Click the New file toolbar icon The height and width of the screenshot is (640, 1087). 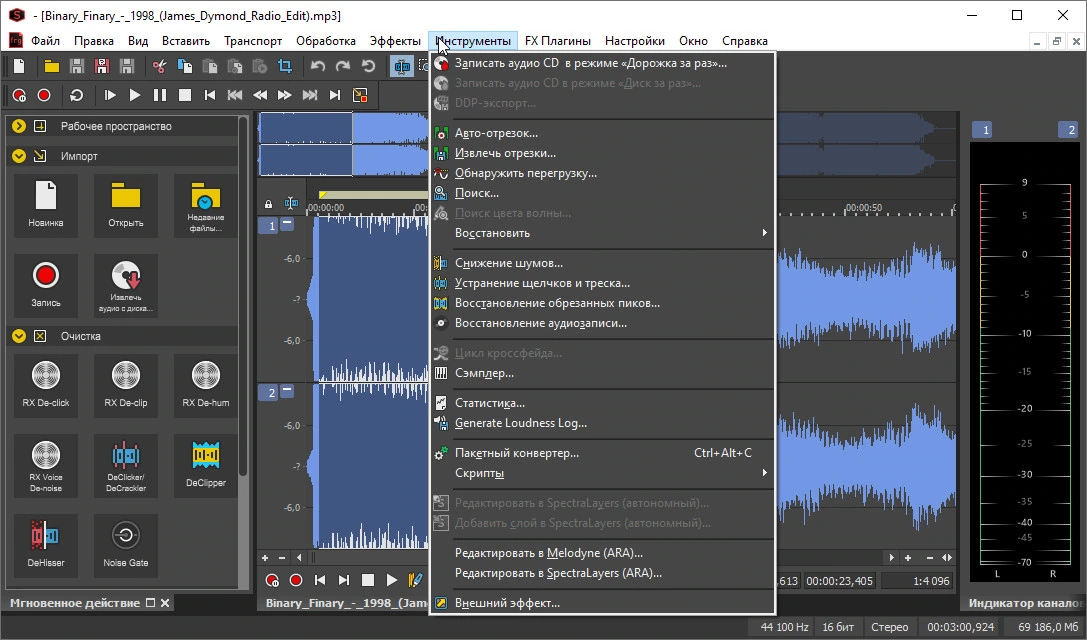[19, 67]
